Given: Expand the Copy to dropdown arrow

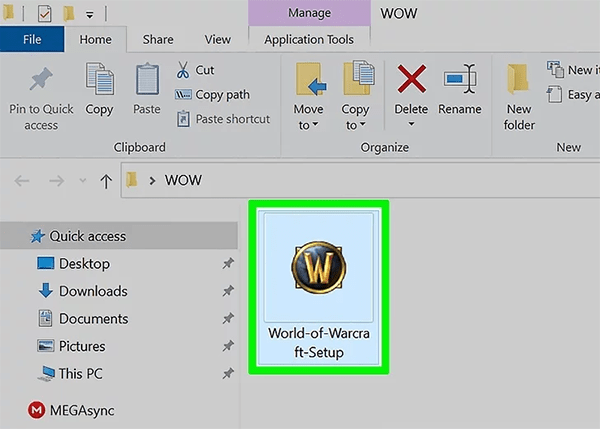Looking at the screenshot, I should tap(363, 124).
